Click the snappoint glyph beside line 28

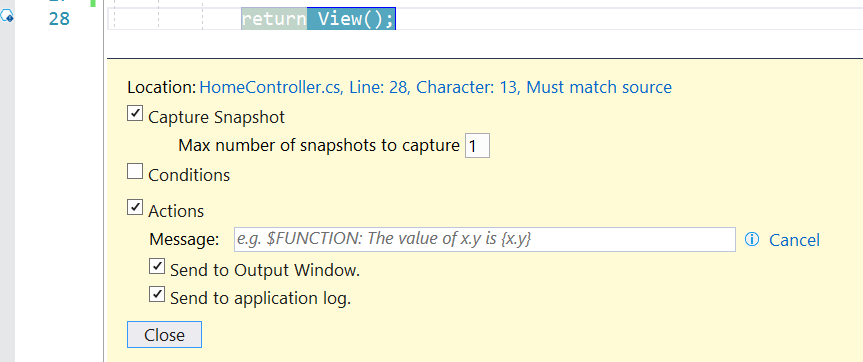(x=7, y=17)
